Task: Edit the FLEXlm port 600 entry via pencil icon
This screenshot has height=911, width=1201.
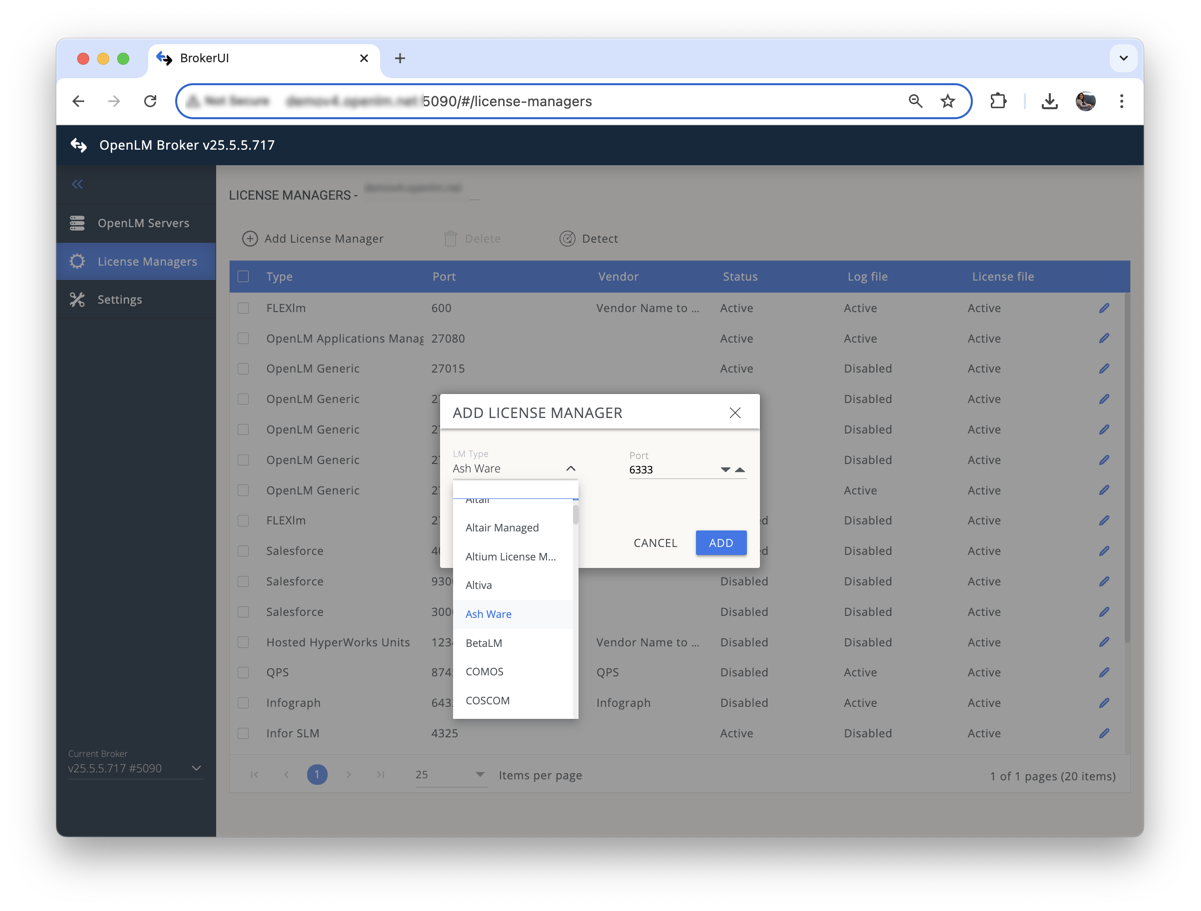Action: pos(1103,308)
